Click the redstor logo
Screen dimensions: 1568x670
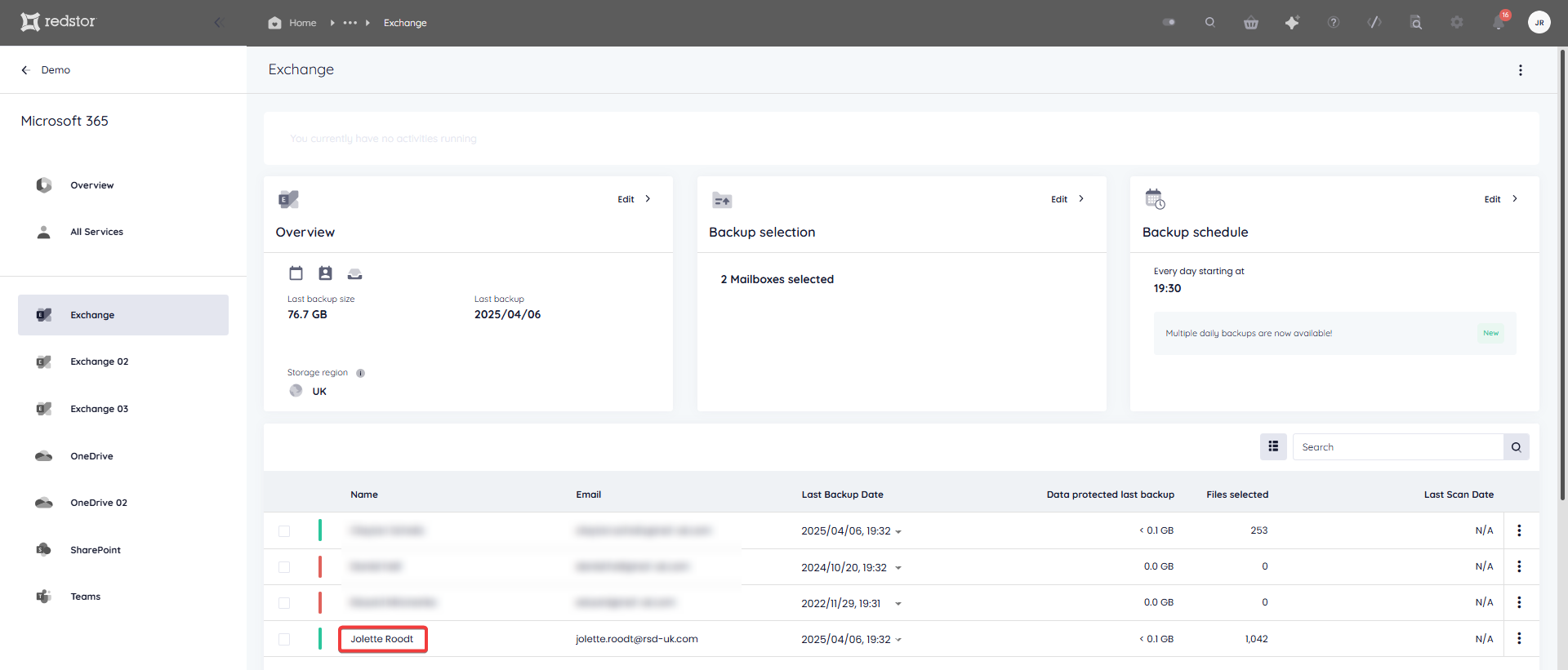click(x=58, y=21)
